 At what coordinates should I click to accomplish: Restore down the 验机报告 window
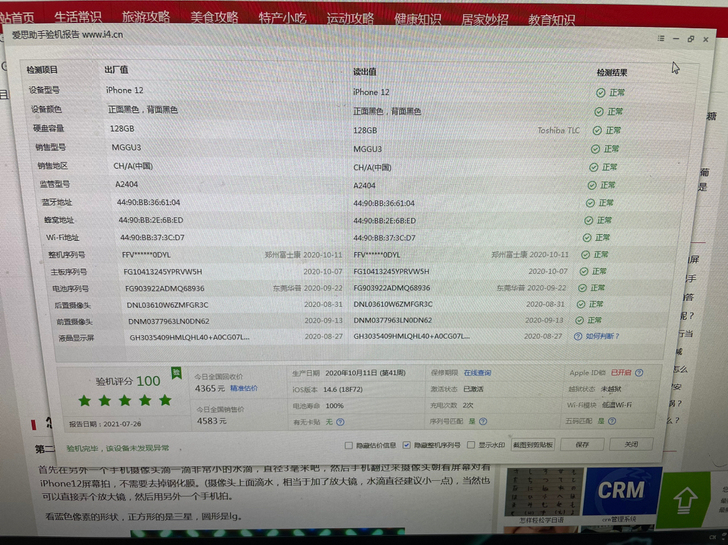coord(691,39)
